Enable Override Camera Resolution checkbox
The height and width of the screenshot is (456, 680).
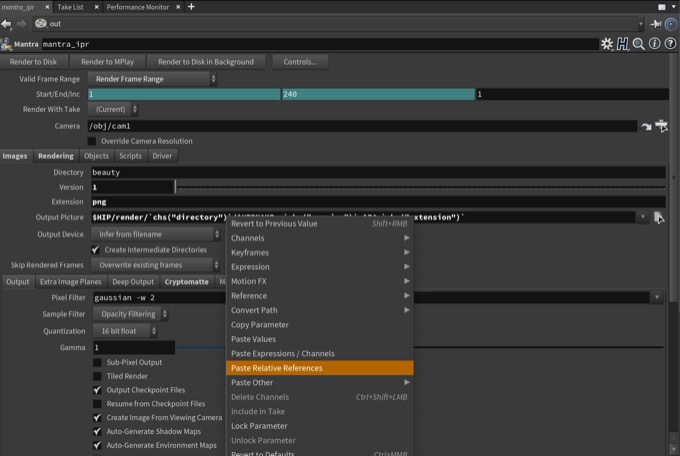pos(94,141)
